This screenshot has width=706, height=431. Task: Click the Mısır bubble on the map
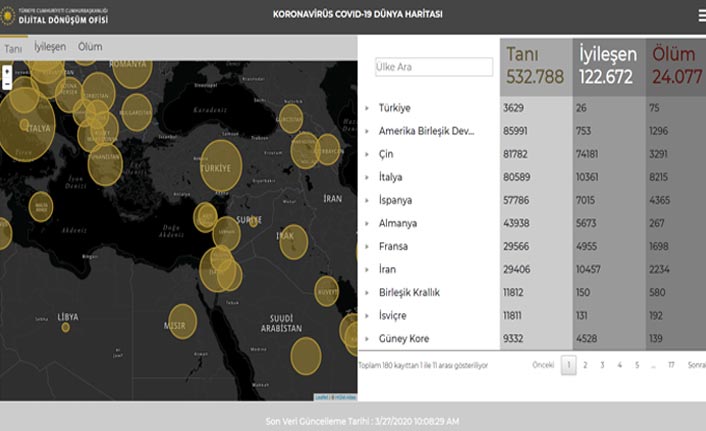tap(182, 321)
